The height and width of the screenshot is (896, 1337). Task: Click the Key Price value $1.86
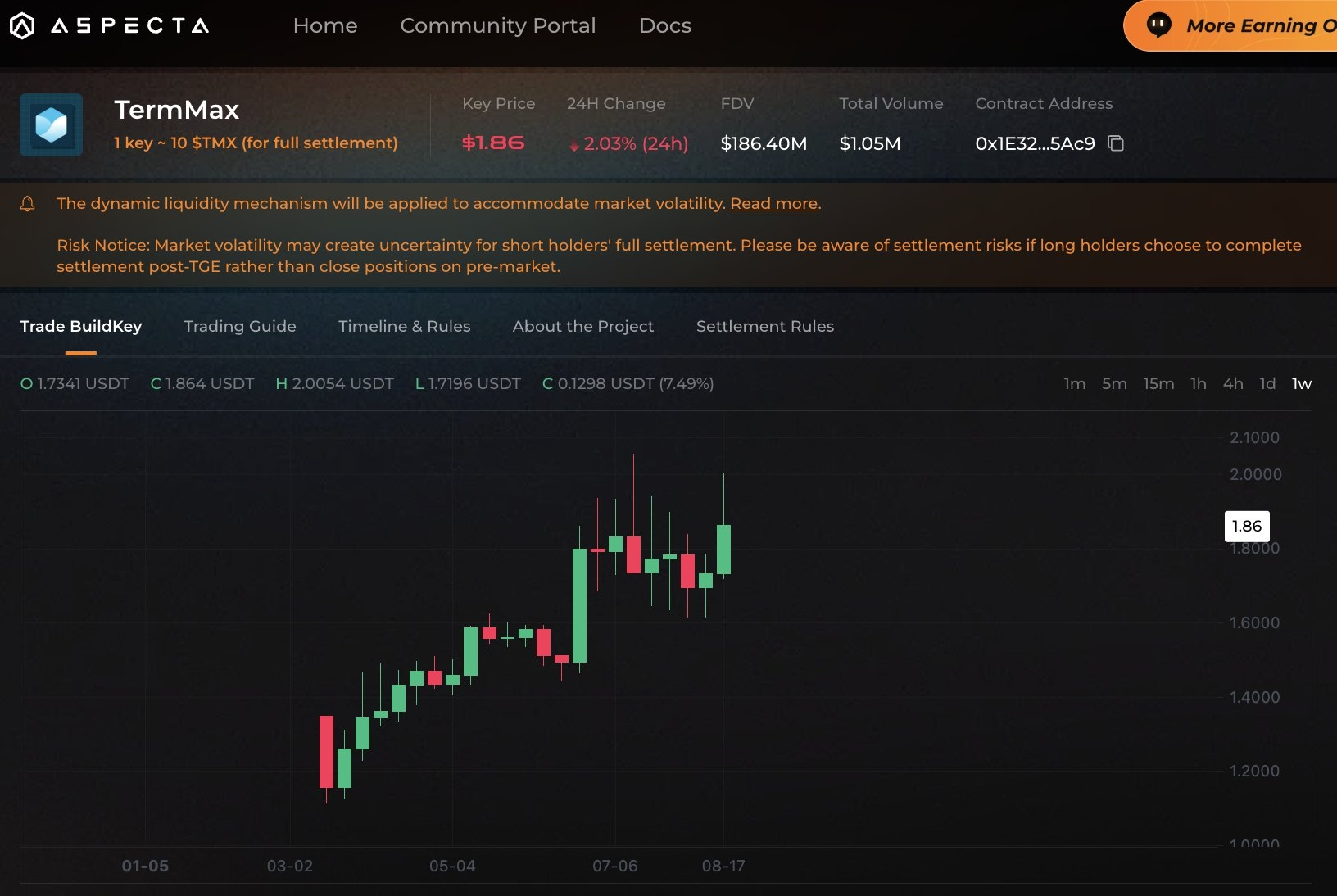[x=493, y=143]
